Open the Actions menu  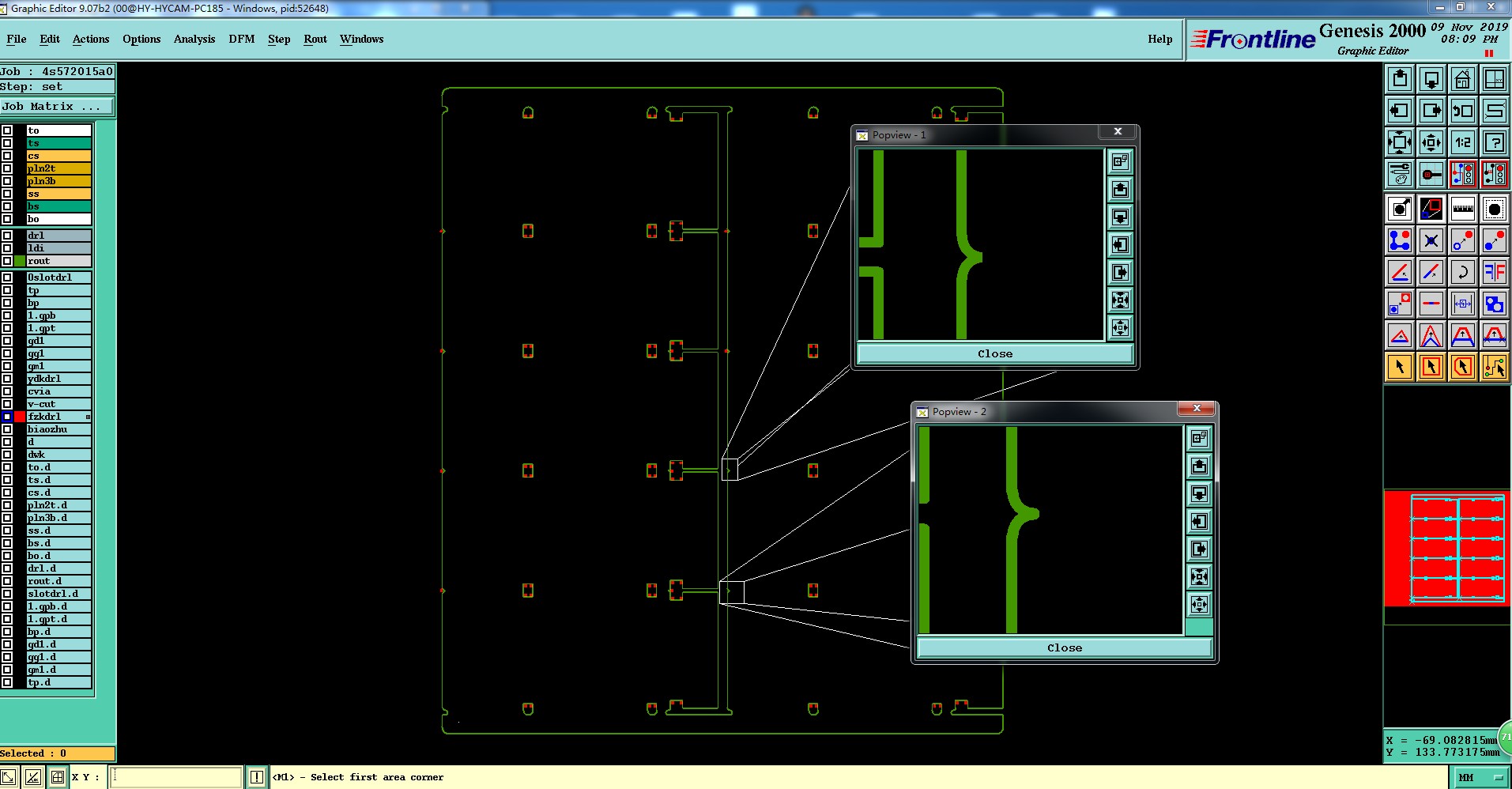point(91,39)
